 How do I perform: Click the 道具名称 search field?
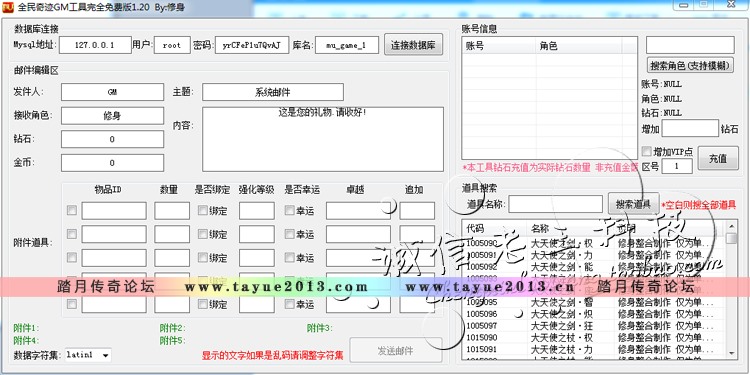click(x=555, y=204)
